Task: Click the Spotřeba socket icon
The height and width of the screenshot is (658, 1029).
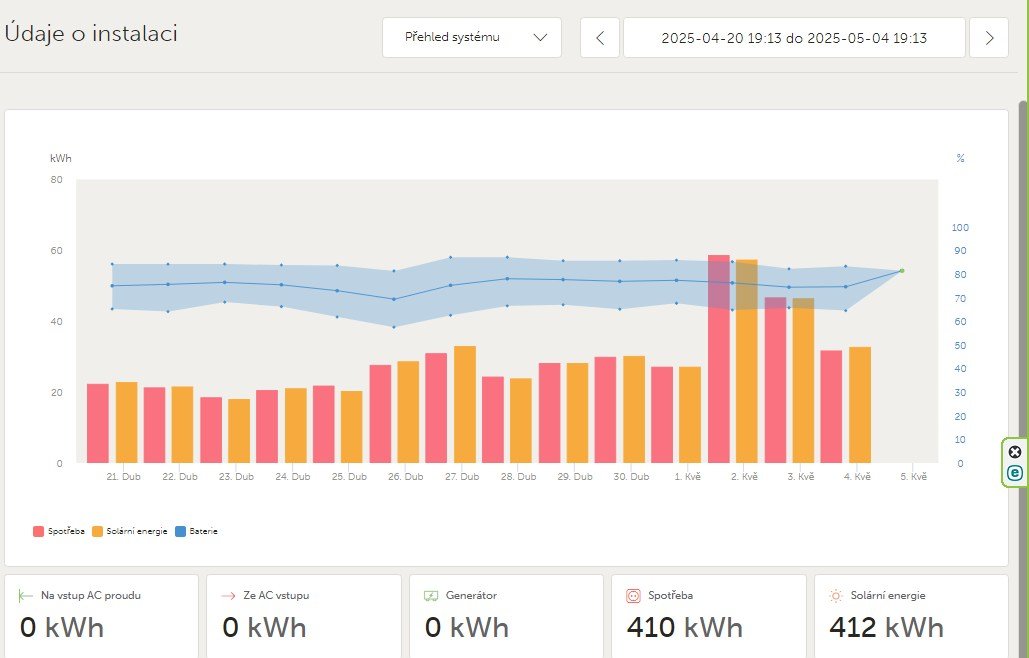Action: [x=633, y=595]
